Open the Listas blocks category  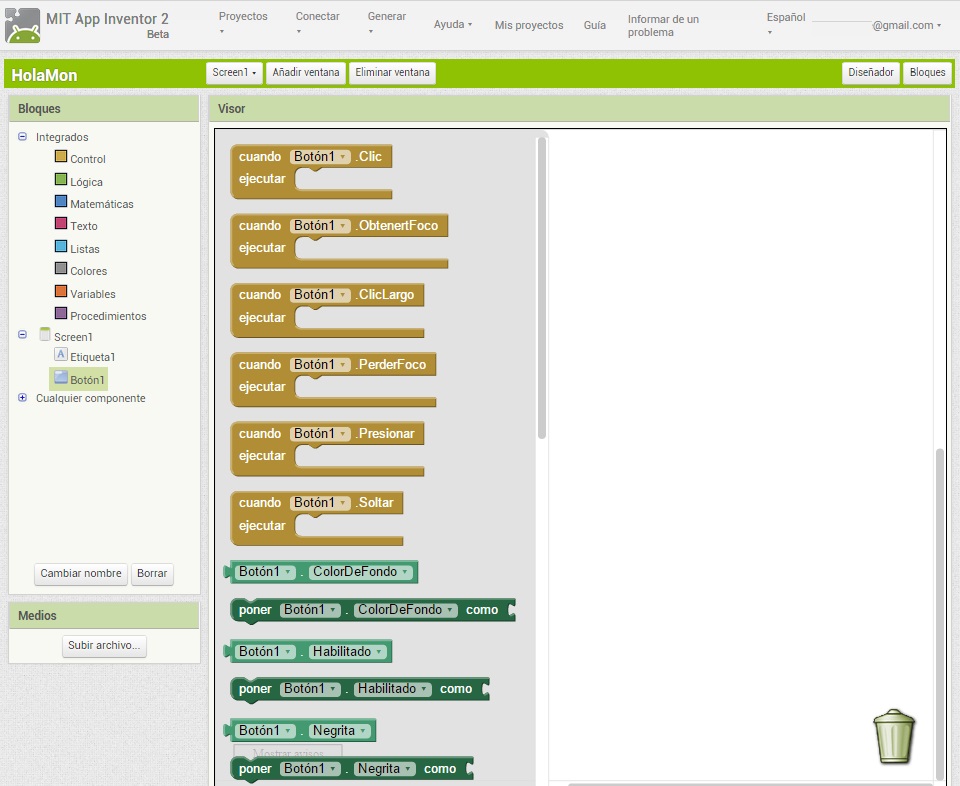click(84, 249)
